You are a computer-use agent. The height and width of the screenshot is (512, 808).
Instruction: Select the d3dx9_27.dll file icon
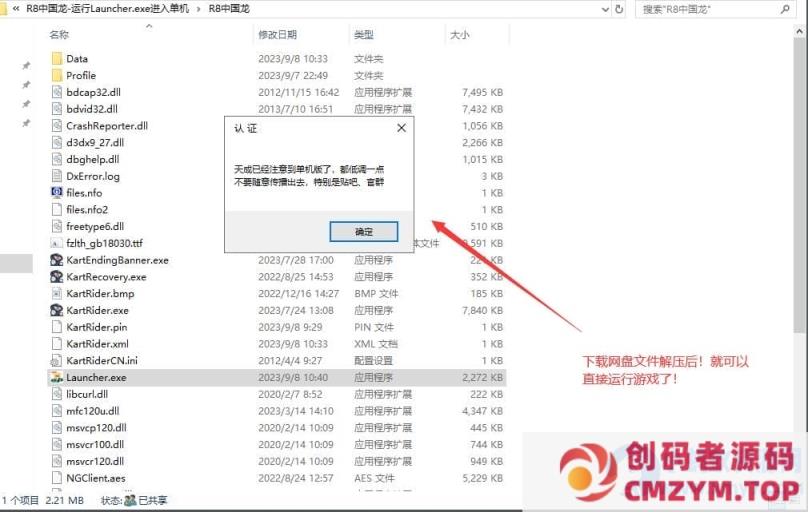click(x=57, y=143)
